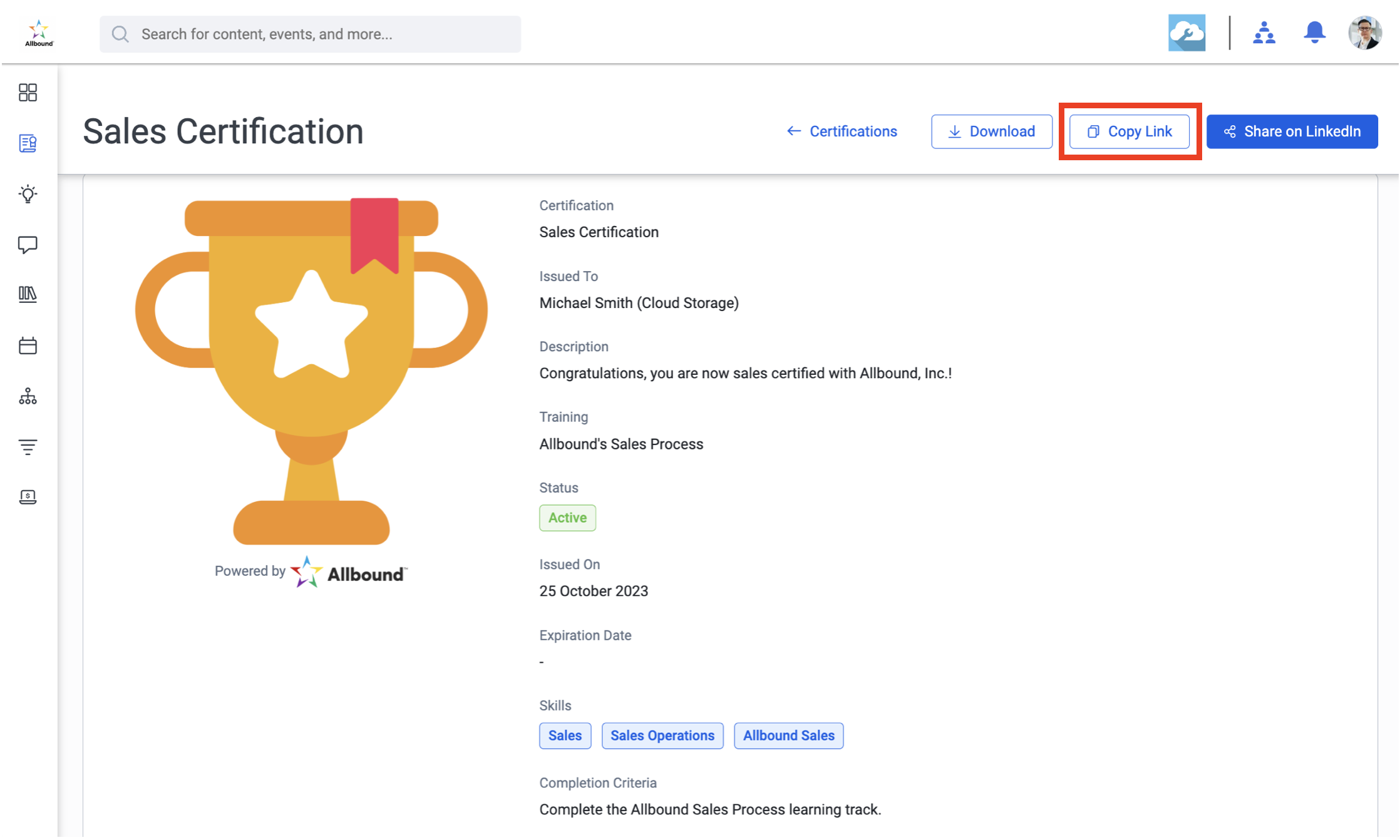This screenshot has width=1400, height=840.
Task: Open the dashboard grid icon in sidebar
Action: pos(28,93)
